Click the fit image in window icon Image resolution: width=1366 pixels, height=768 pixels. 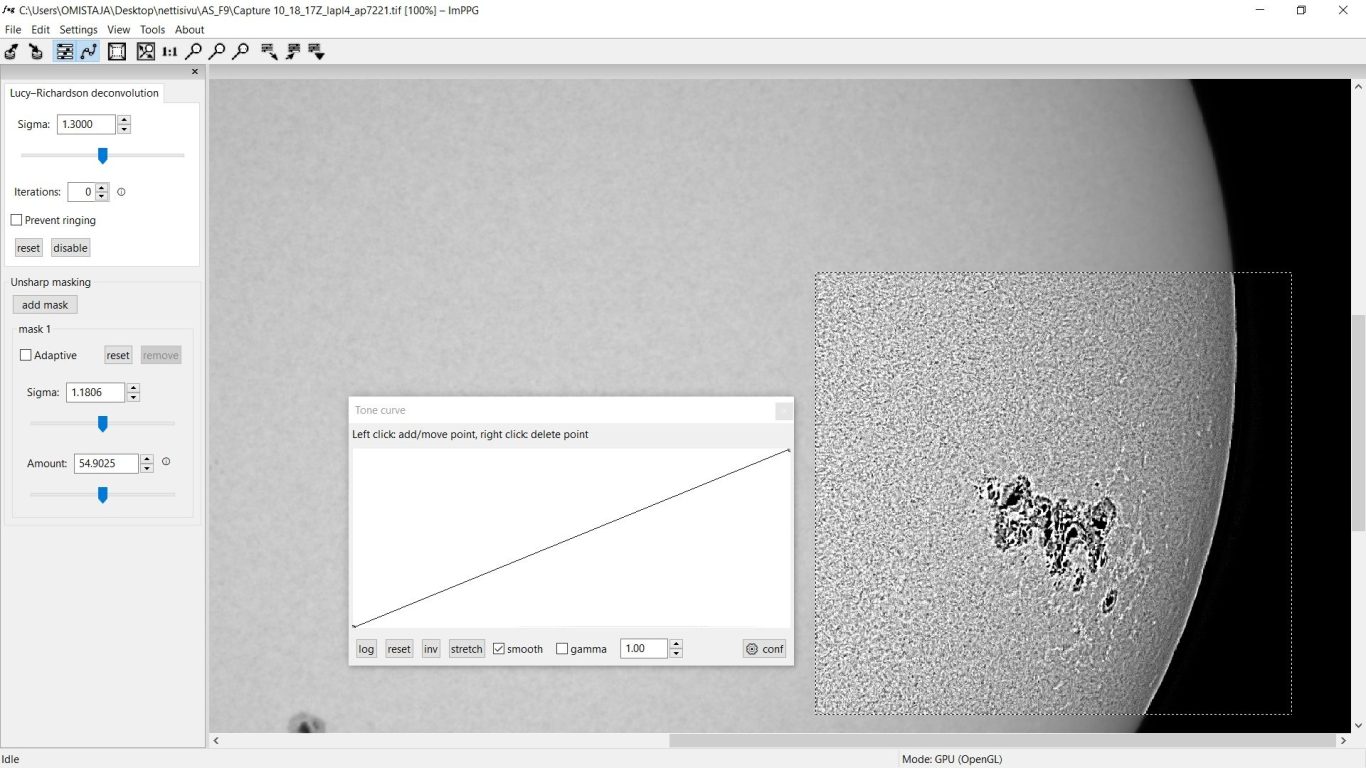[x=145, y=51]
